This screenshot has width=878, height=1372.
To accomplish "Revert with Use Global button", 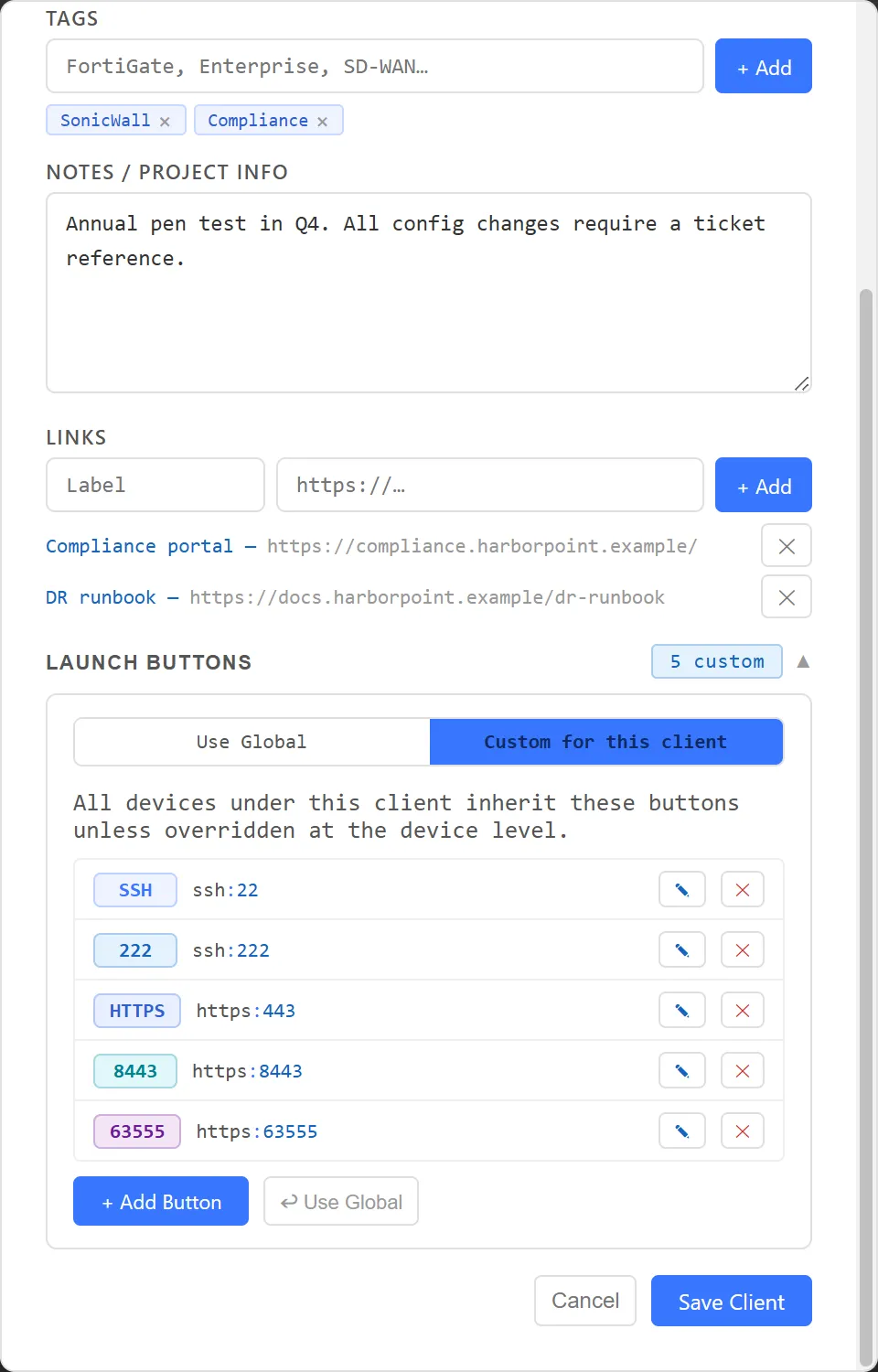I will pyautogui.click(x=341, y=1202).
